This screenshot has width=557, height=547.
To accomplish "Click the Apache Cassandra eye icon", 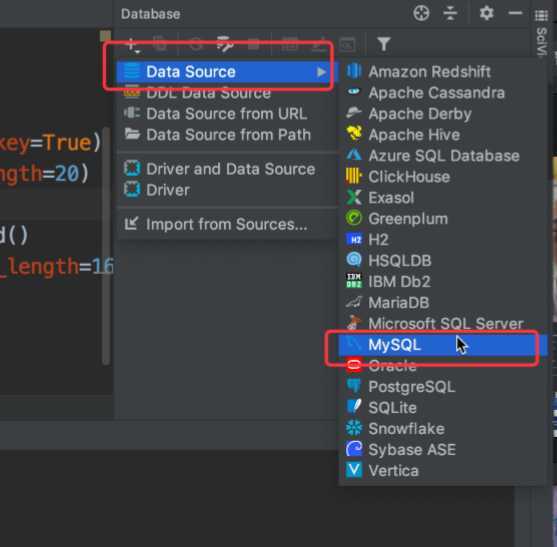I will coord(354,92).
